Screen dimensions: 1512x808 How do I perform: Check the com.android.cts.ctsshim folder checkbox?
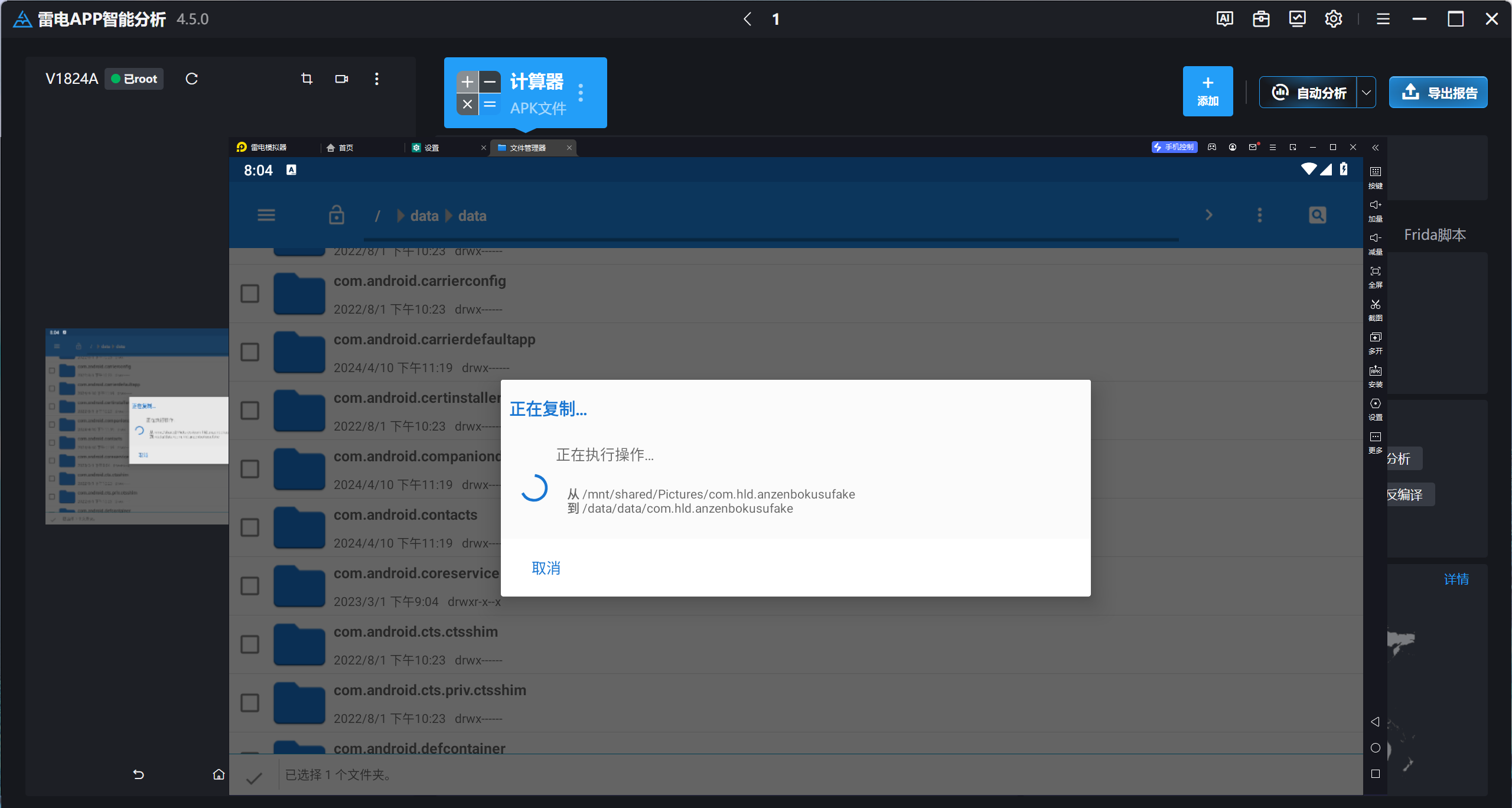(250, 644)
